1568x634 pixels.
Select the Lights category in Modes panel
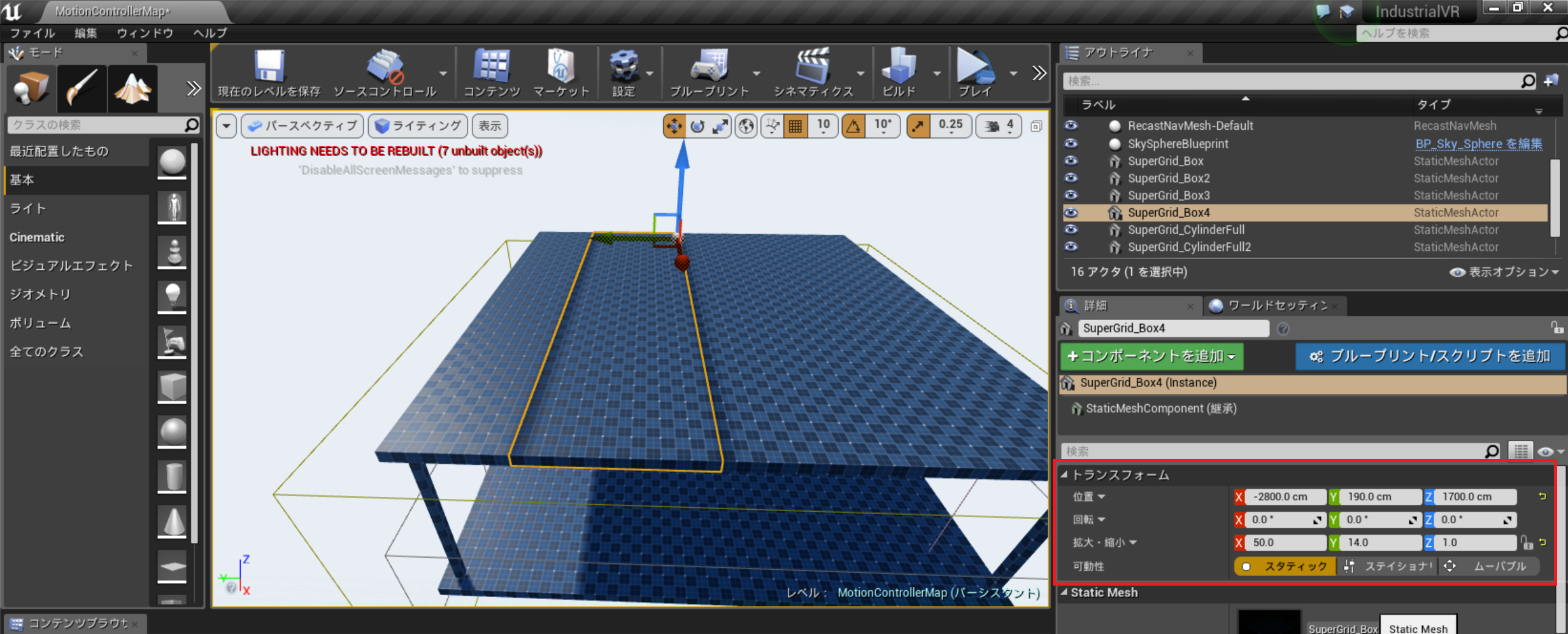(x=76, y=208)
